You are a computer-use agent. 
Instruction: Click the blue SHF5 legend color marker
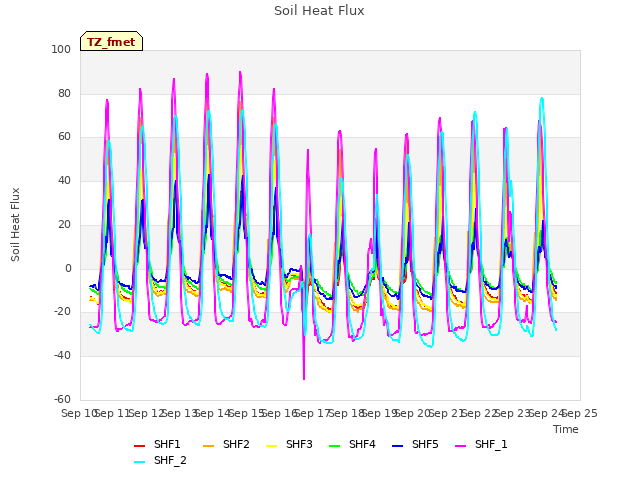[x=397, y=446]
